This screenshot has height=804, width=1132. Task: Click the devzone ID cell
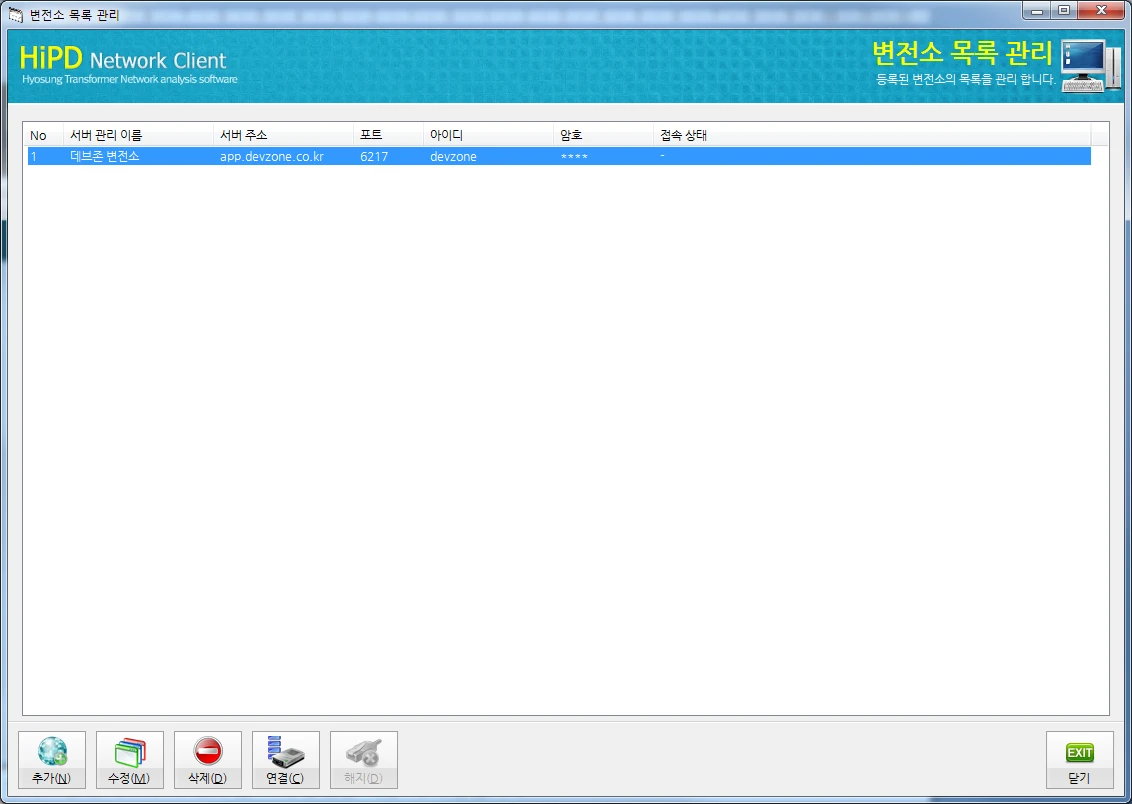pos(453,156)
